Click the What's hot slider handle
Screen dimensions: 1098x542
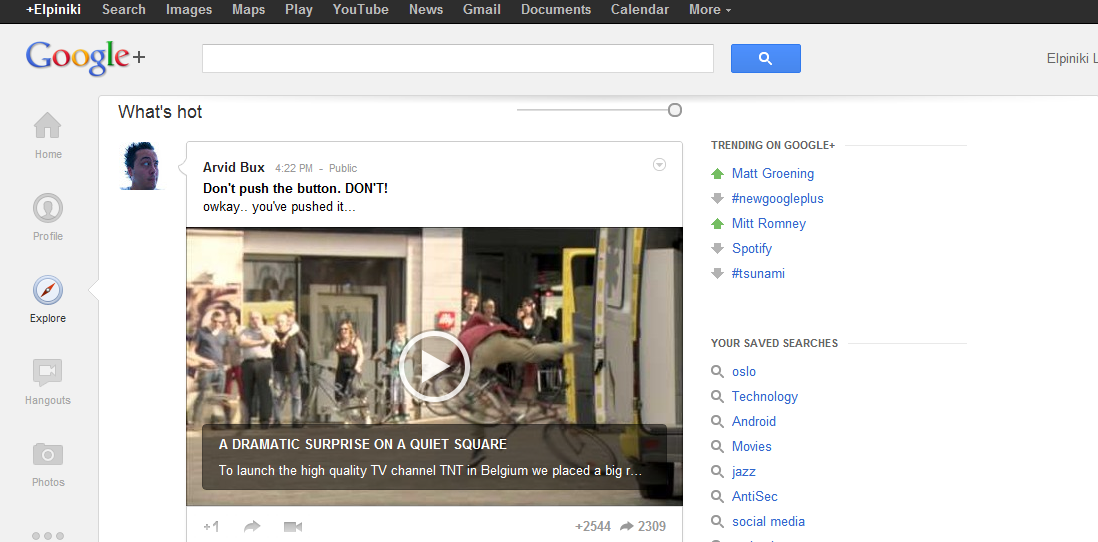(x=674, y=110)
